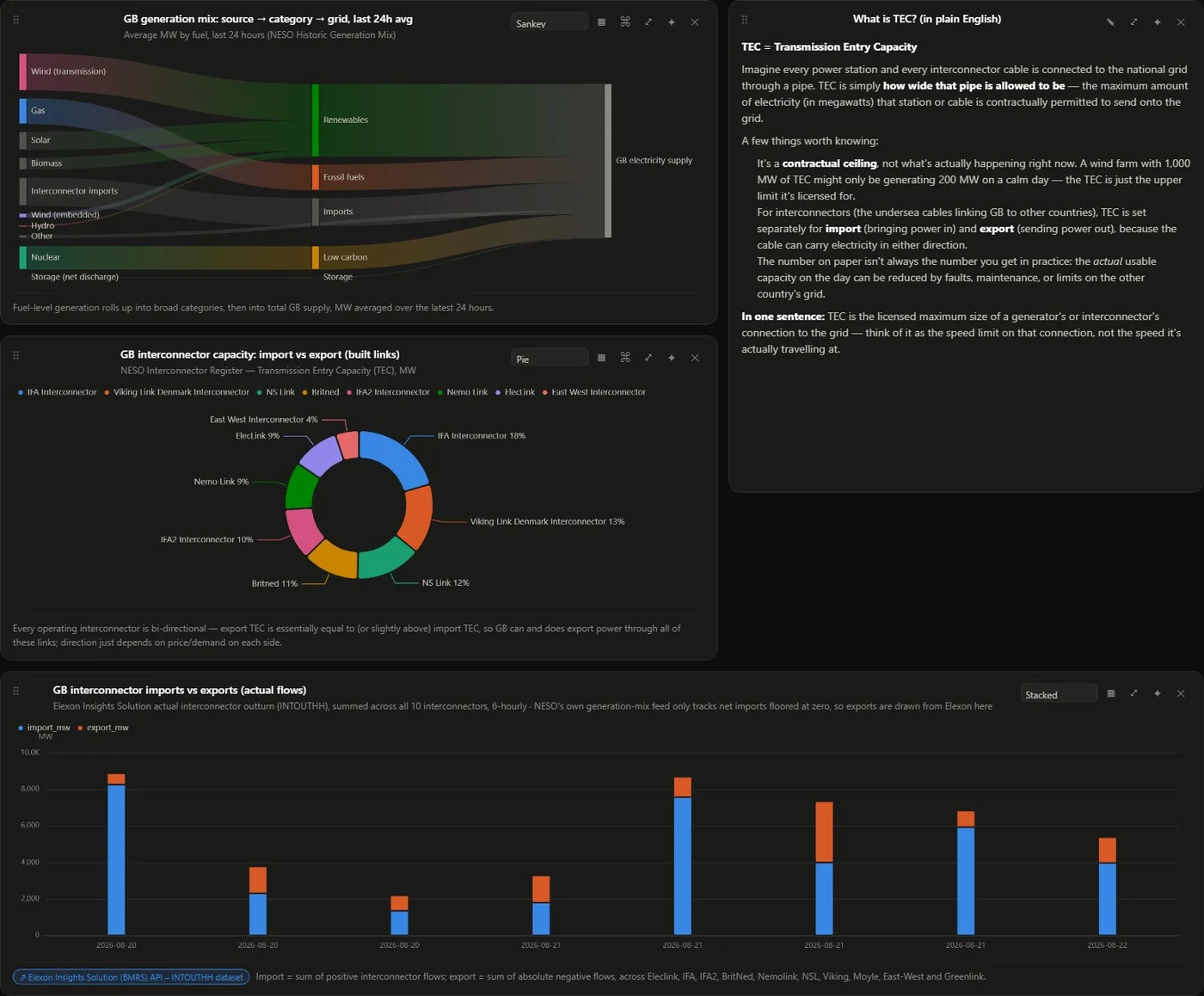The height and width of the screenshot is (996, 1204).
Task: Grab the drag handle of the actual flows panel
Action: (x=15, y=690)
